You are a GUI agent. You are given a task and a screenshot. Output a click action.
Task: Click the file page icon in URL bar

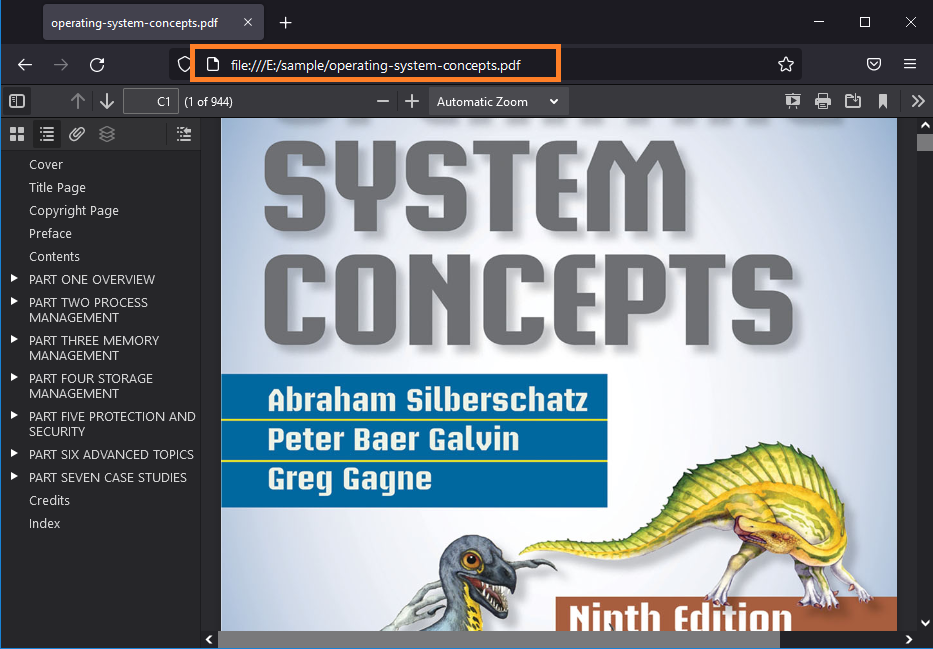click(212, 64)
